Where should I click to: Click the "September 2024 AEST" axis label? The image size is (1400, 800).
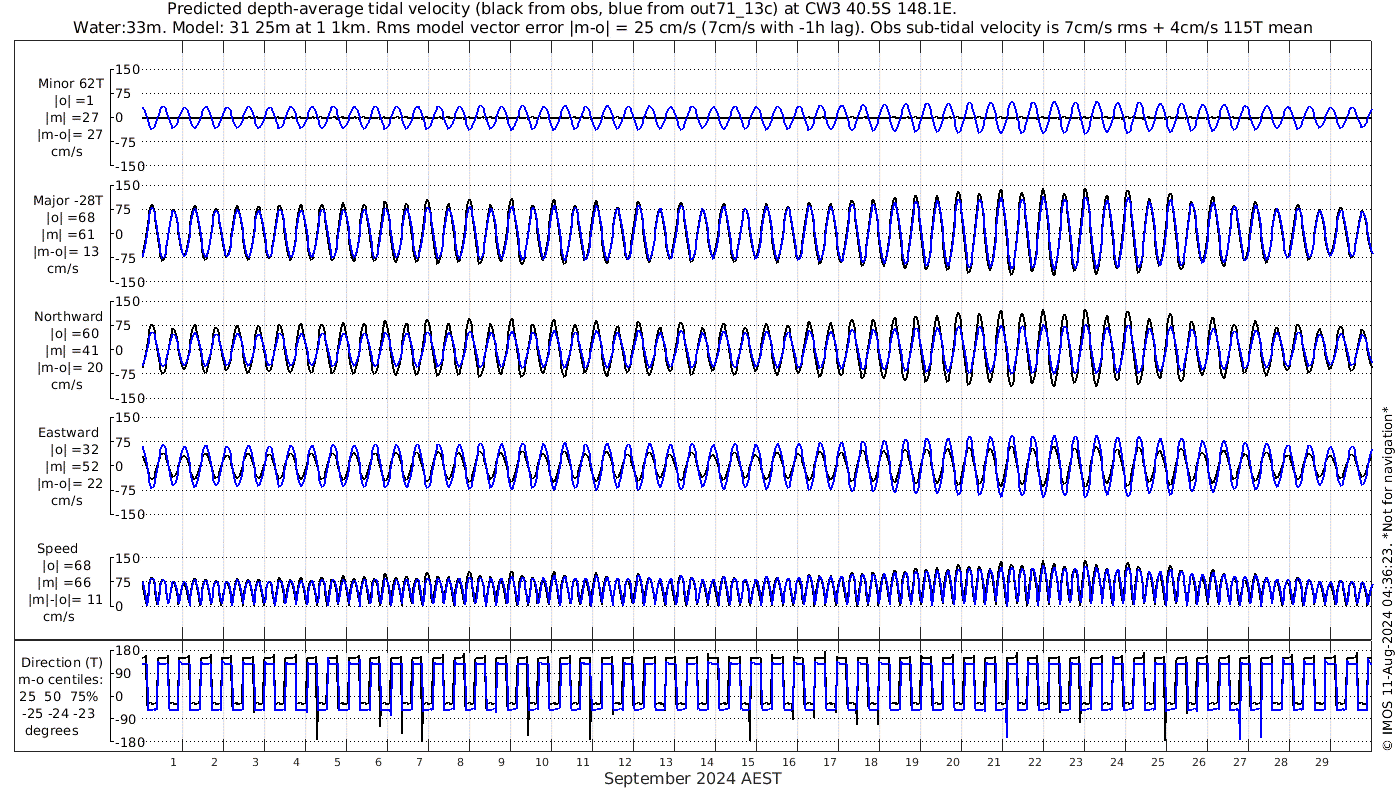[692, 778]
